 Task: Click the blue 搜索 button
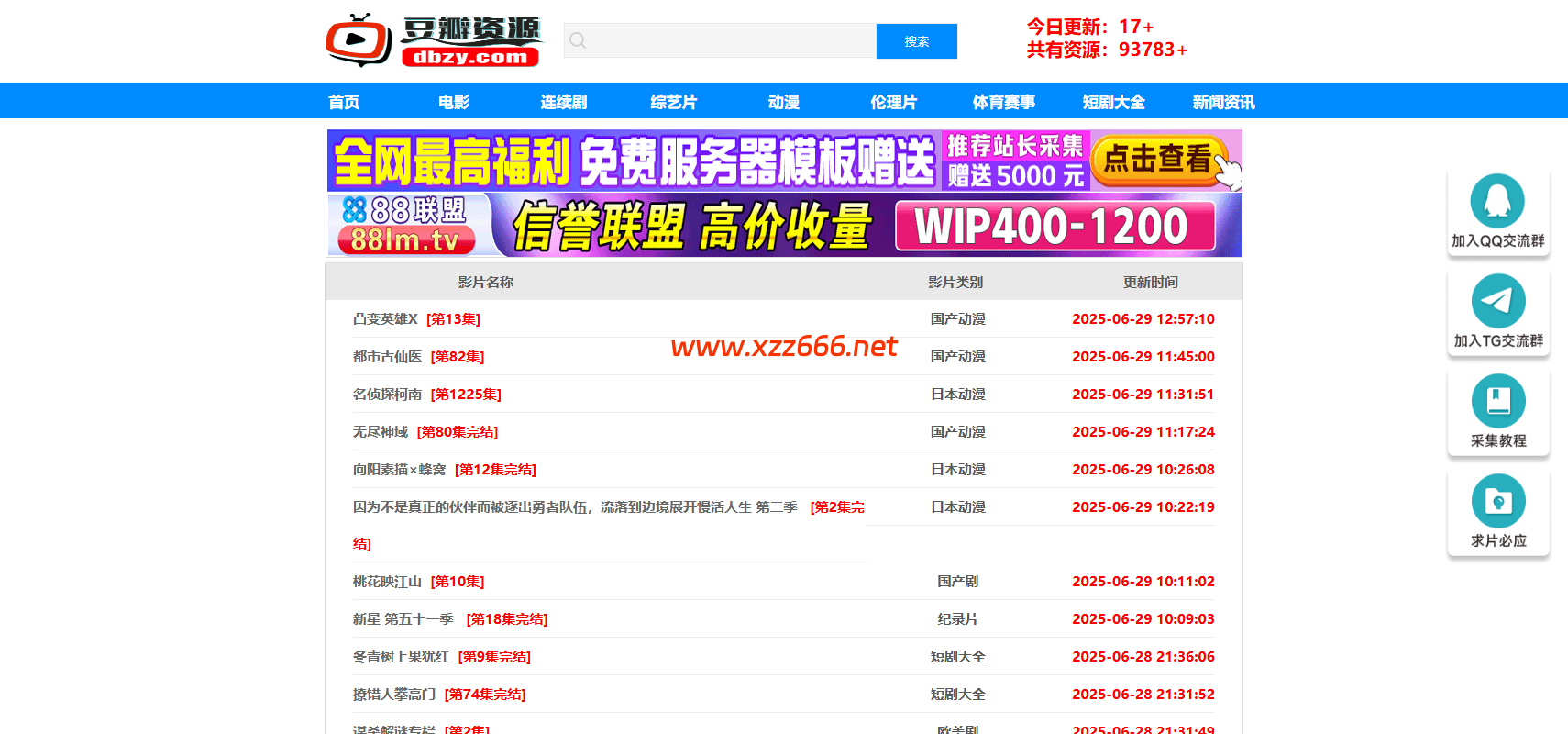(x=917, y=41)
